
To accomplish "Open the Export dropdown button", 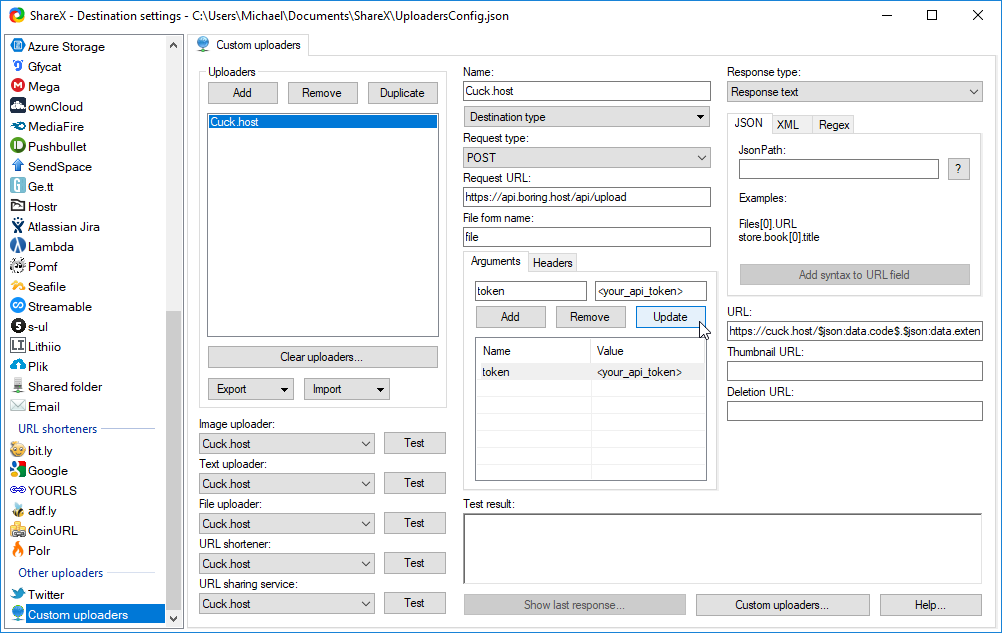I will pyautogui.click(x=250, y=389).
